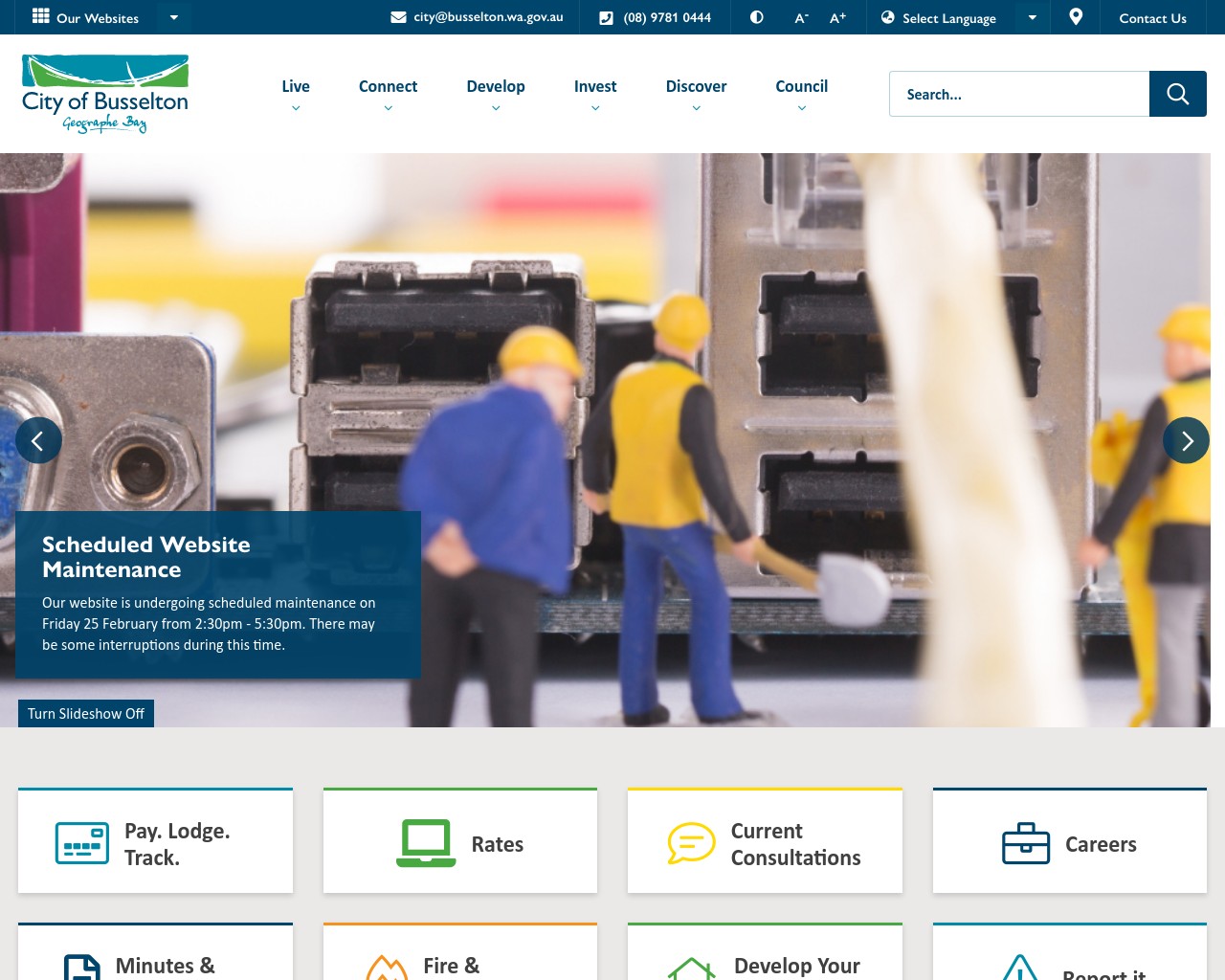Expand the Live menu chevron

click(x=296, y=108)
